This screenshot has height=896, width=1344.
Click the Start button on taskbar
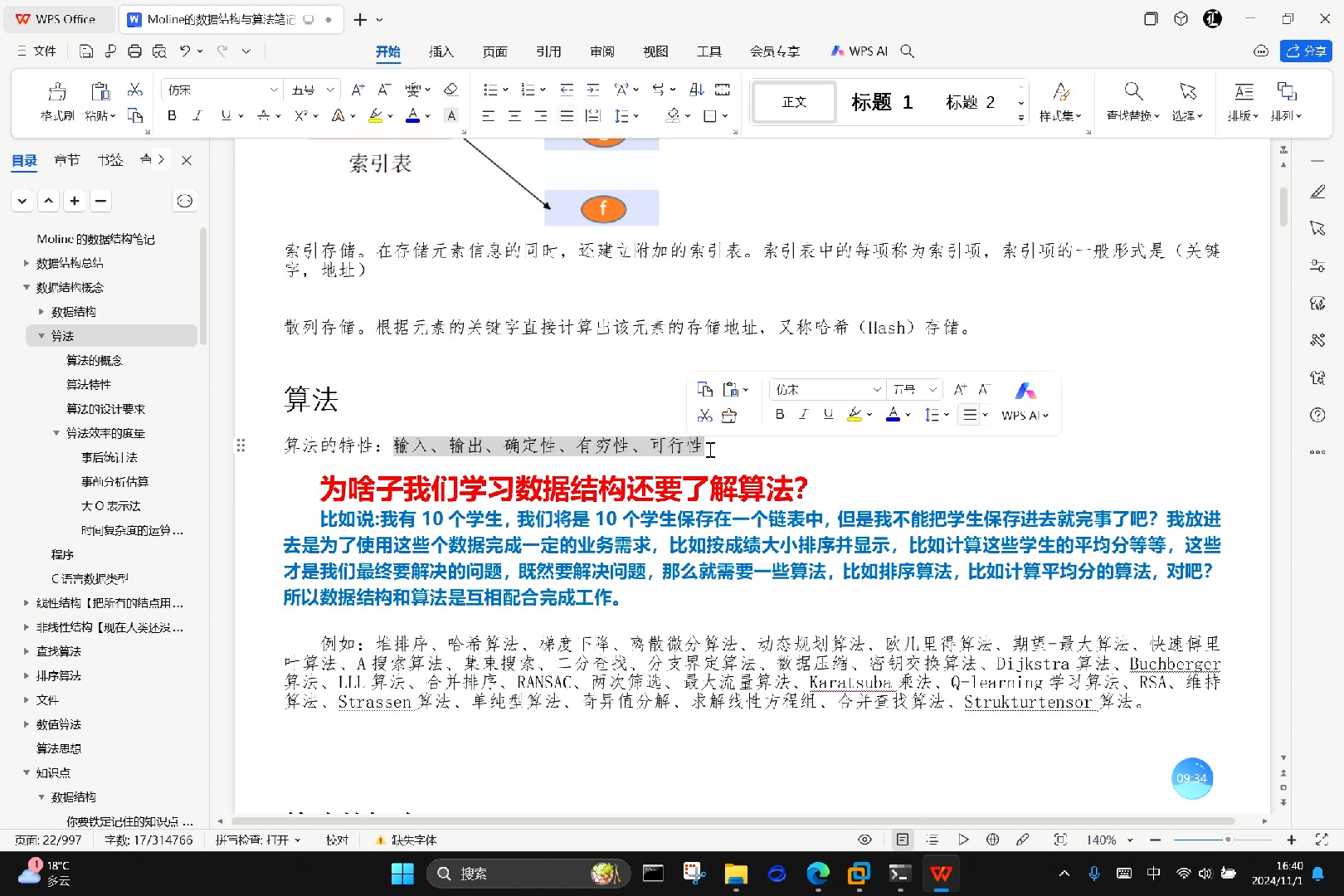402,874
